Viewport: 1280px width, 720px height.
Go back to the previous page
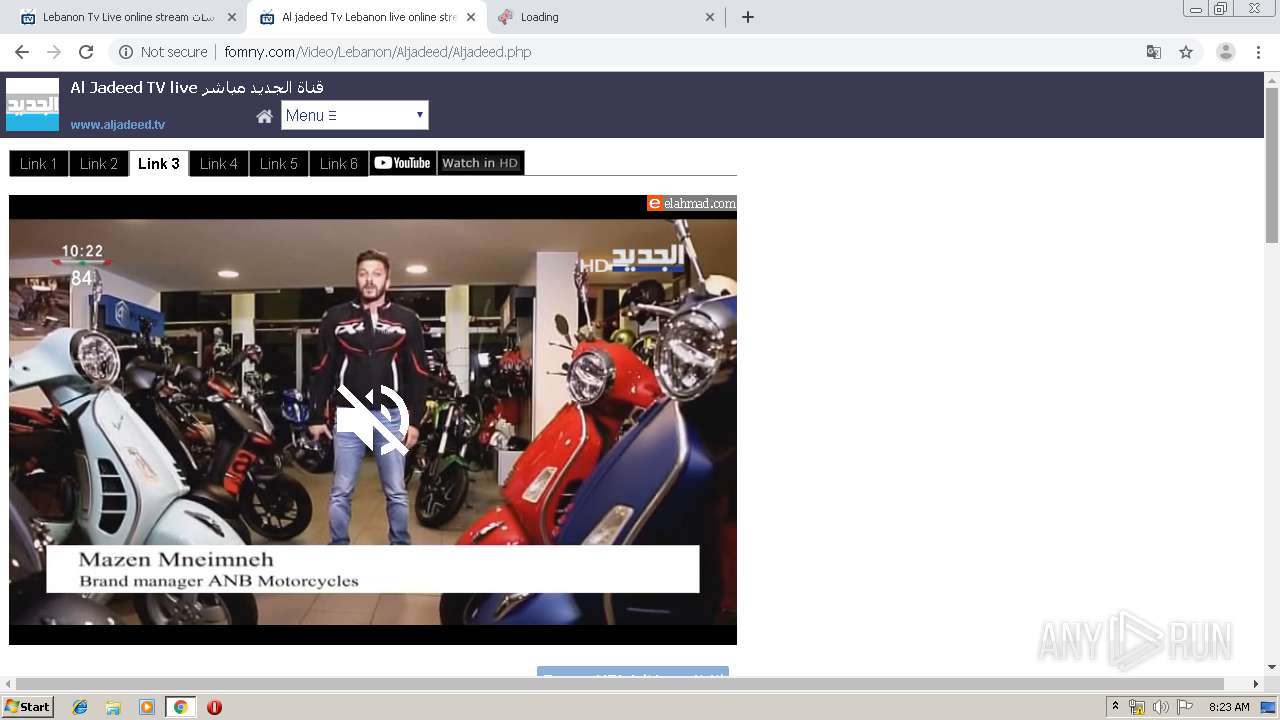[22, 52]
